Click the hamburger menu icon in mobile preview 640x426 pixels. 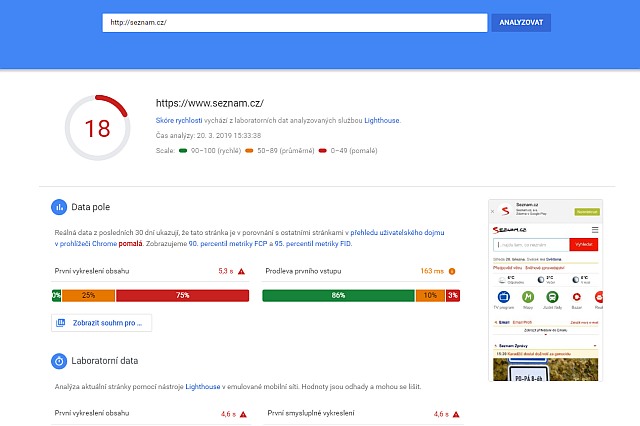click(x=595, y=230)
